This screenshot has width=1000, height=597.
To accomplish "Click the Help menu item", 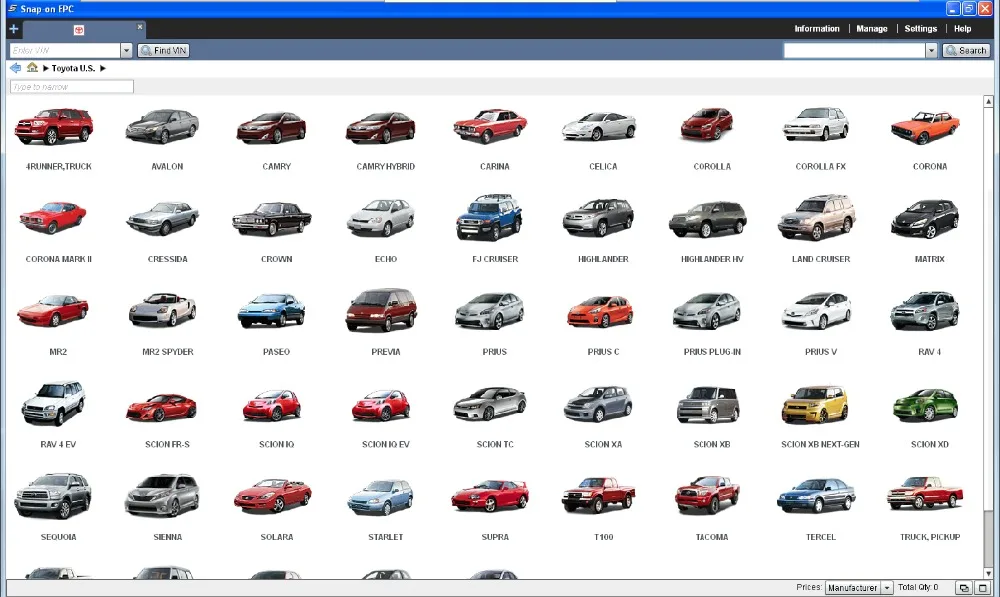I will click(x=963, y=28).
